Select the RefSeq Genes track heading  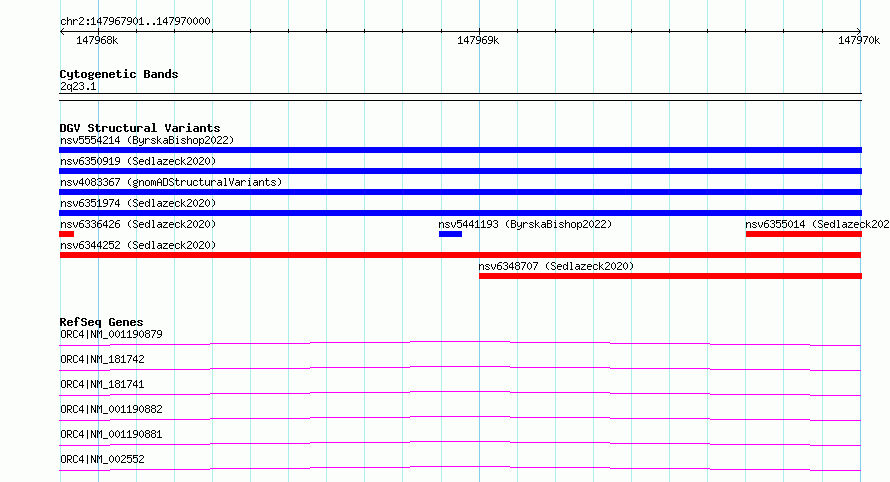(101, 322)
